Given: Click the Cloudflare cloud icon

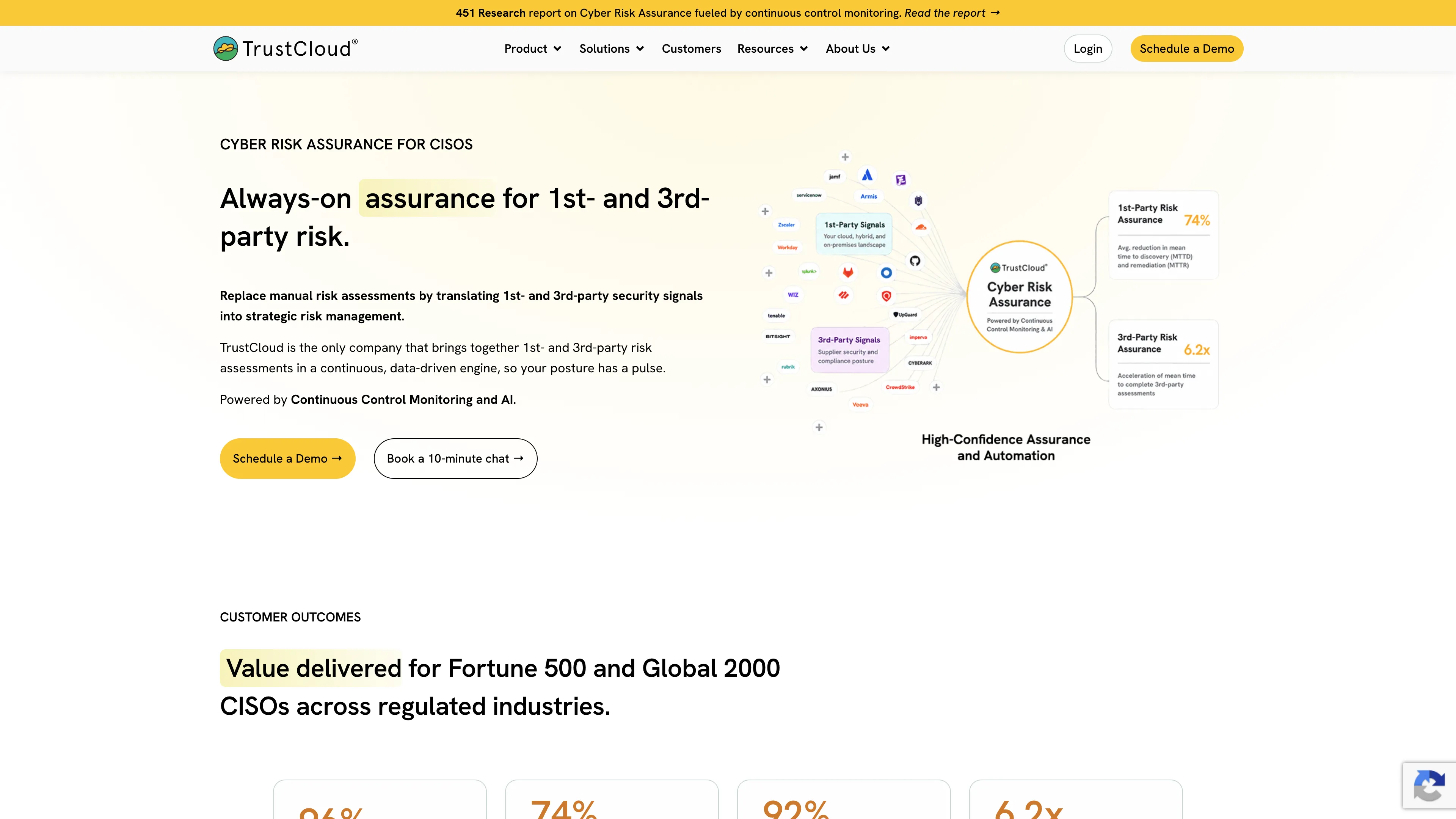Looking at the screenshot, I should (x=921, y=227).
